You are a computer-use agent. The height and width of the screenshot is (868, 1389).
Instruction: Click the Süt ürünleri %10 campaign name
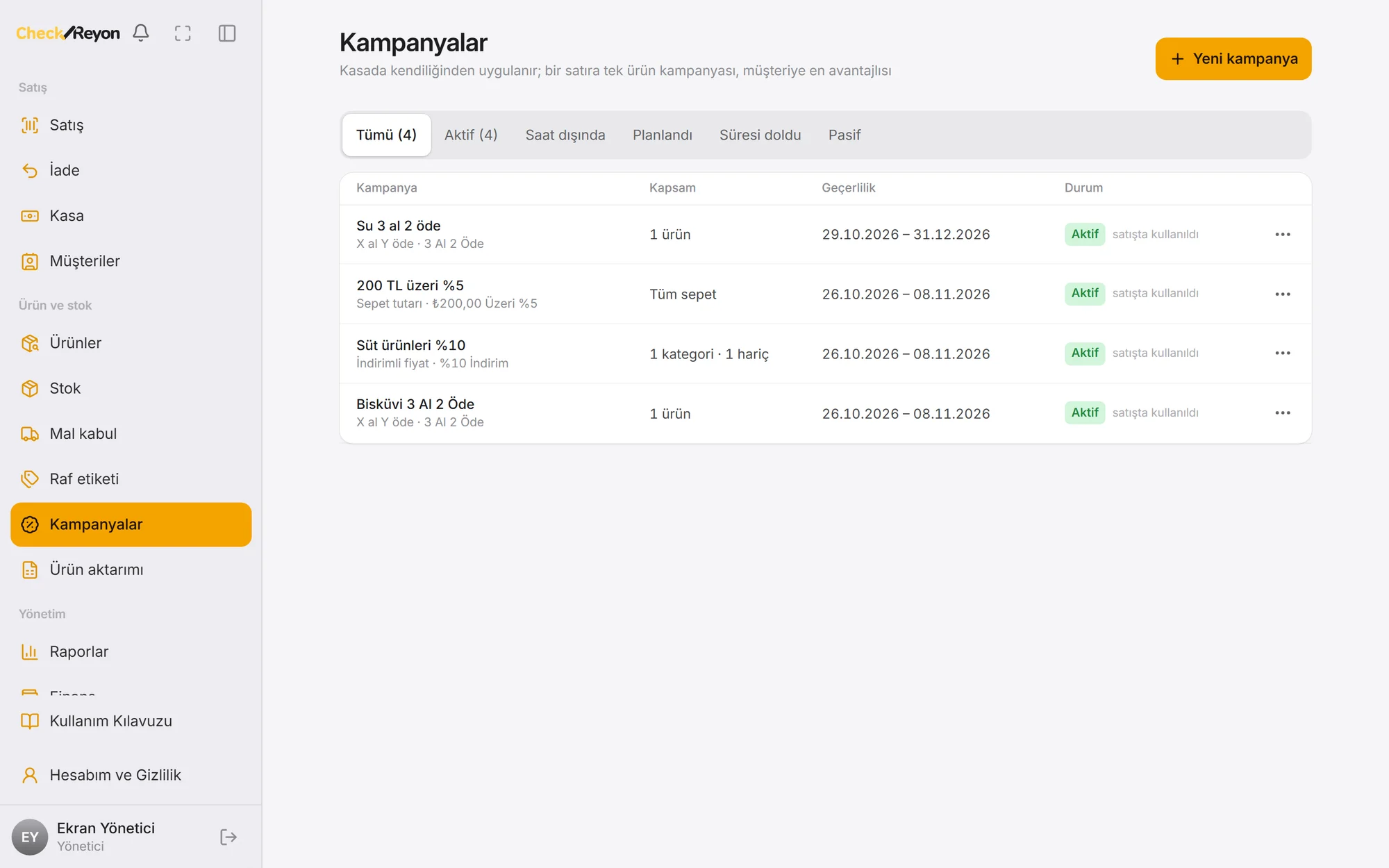(x=410, y=345)
